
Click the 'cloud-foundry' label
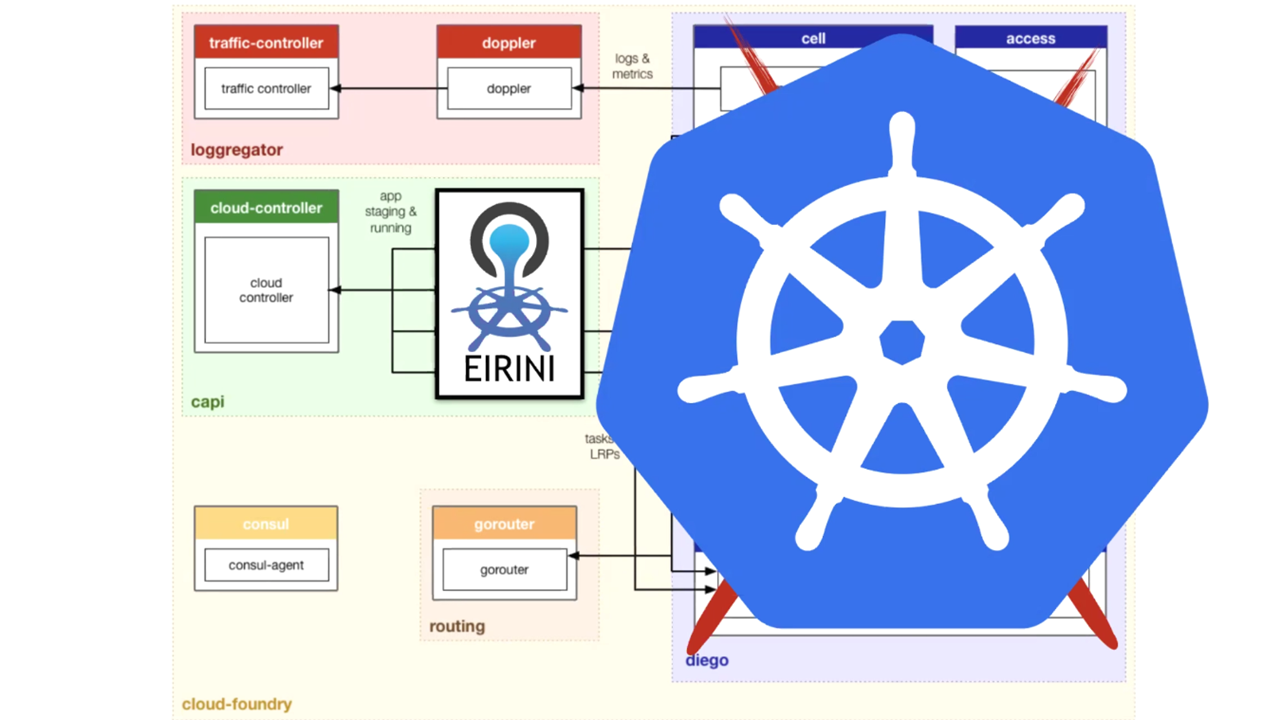(237, 704)
